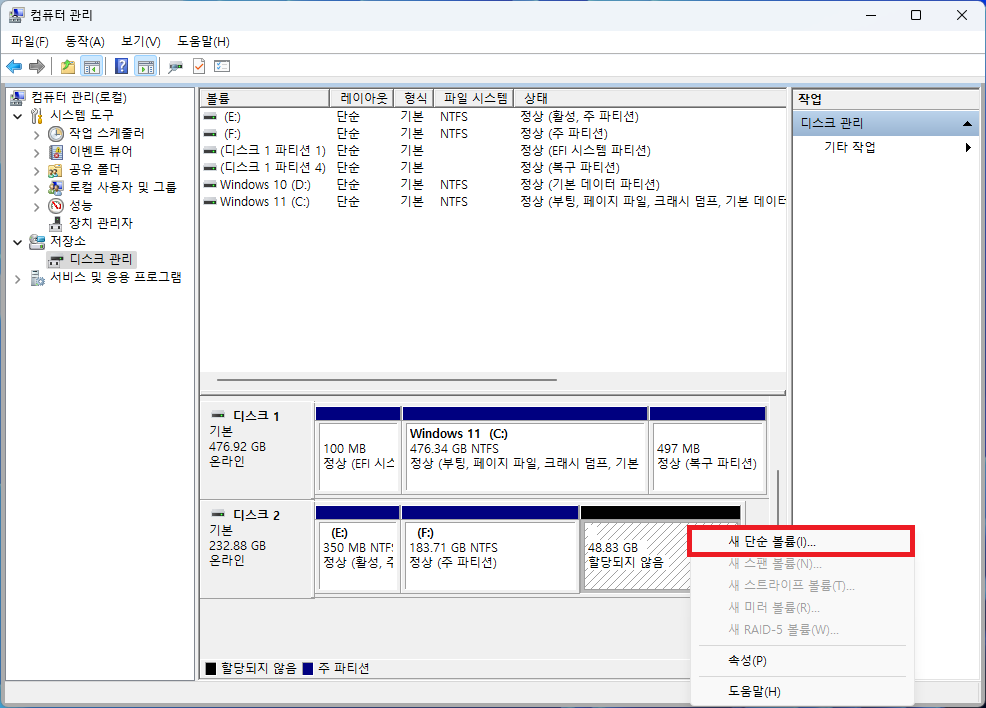Collapse the 시스템 도구 tree node

click(17, 115)
